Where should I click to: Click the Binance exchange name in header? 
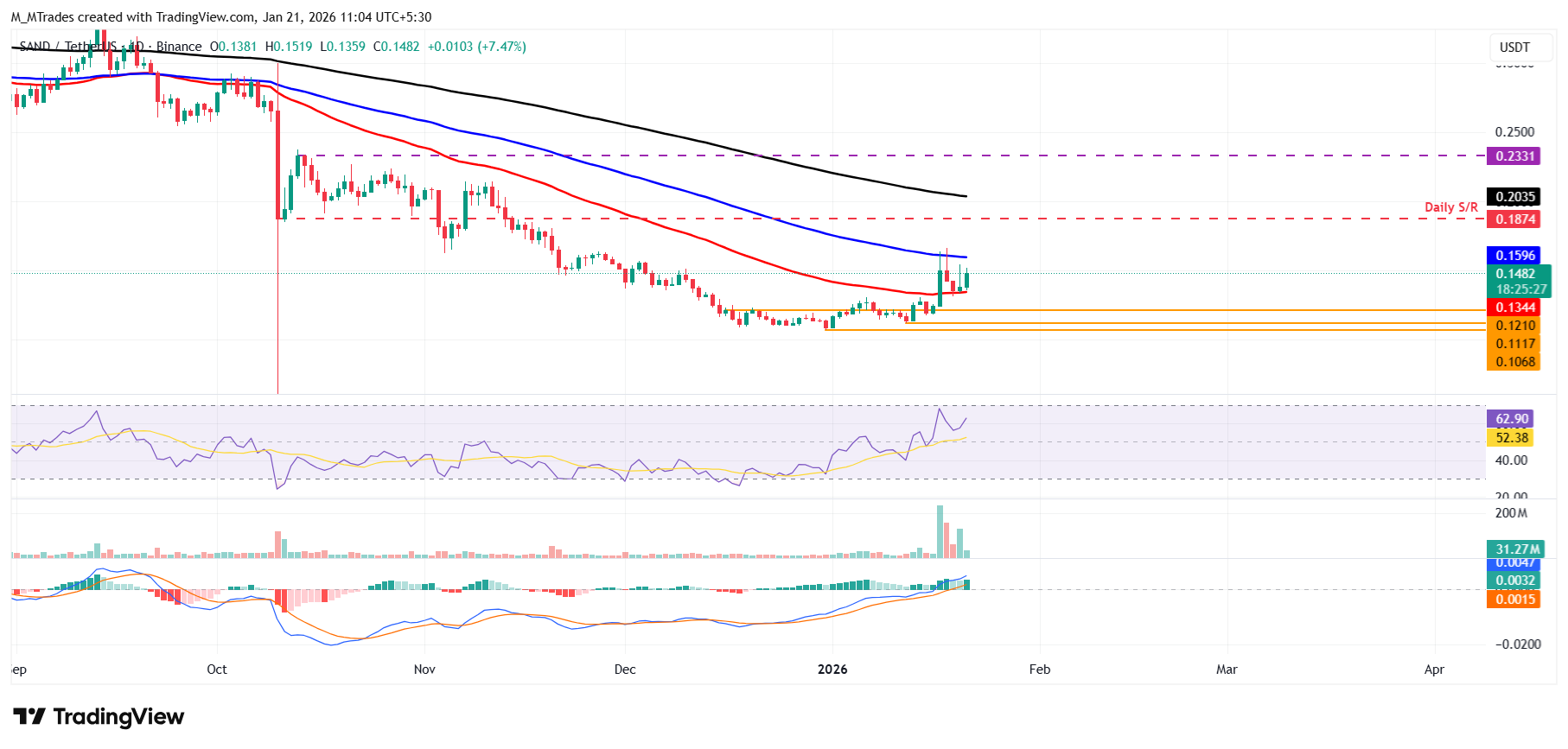click(x=179, y=47)
